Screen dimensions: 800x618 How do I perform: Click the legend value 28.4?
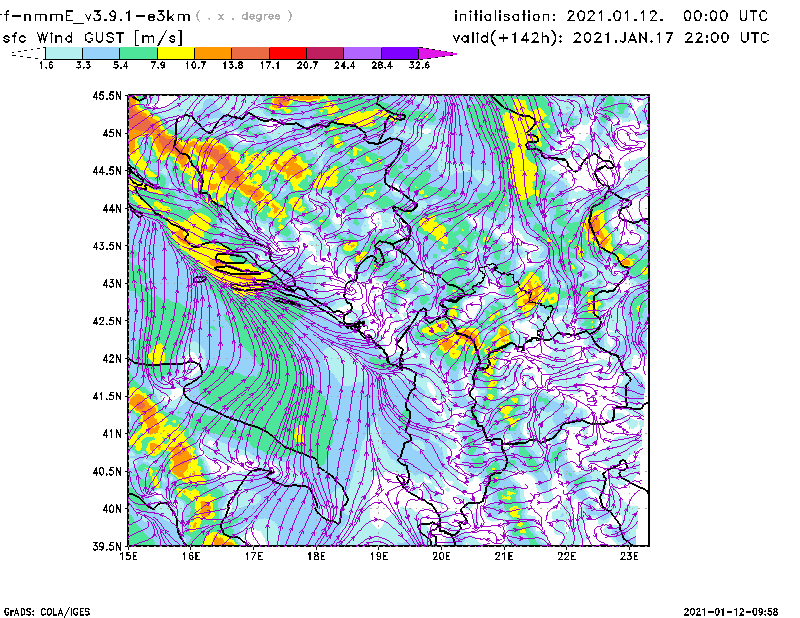click(382, 65)
